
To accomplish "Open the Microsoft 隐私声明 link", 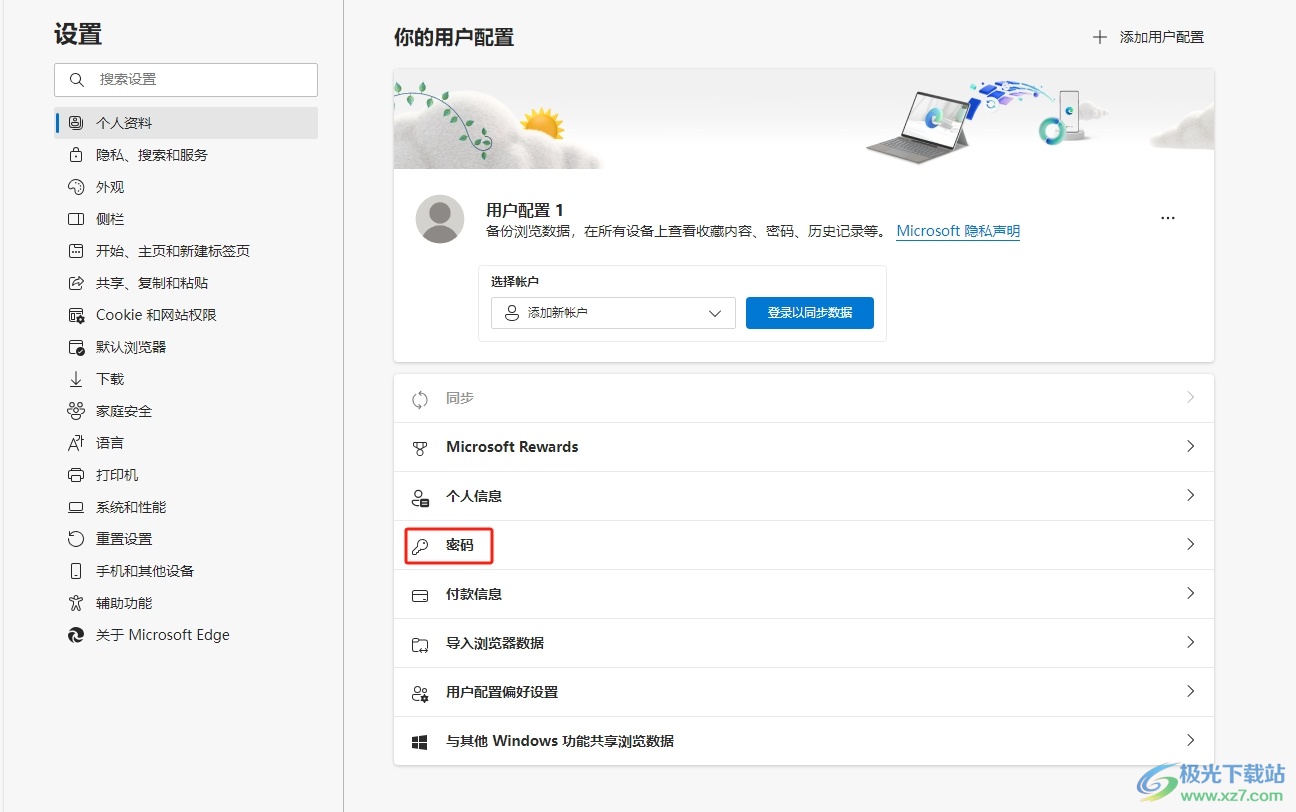I will pyautogui.click(x=958, y=231).
